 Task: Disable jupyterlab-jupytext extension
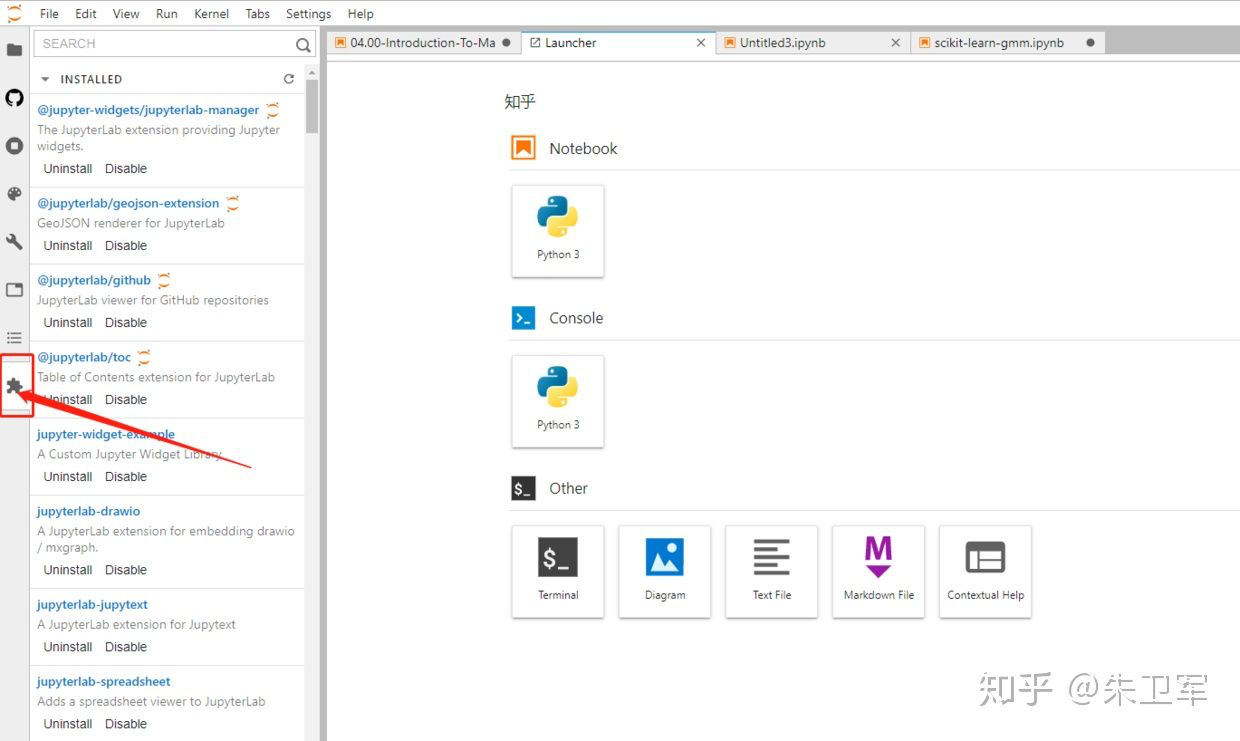(126, 647)
